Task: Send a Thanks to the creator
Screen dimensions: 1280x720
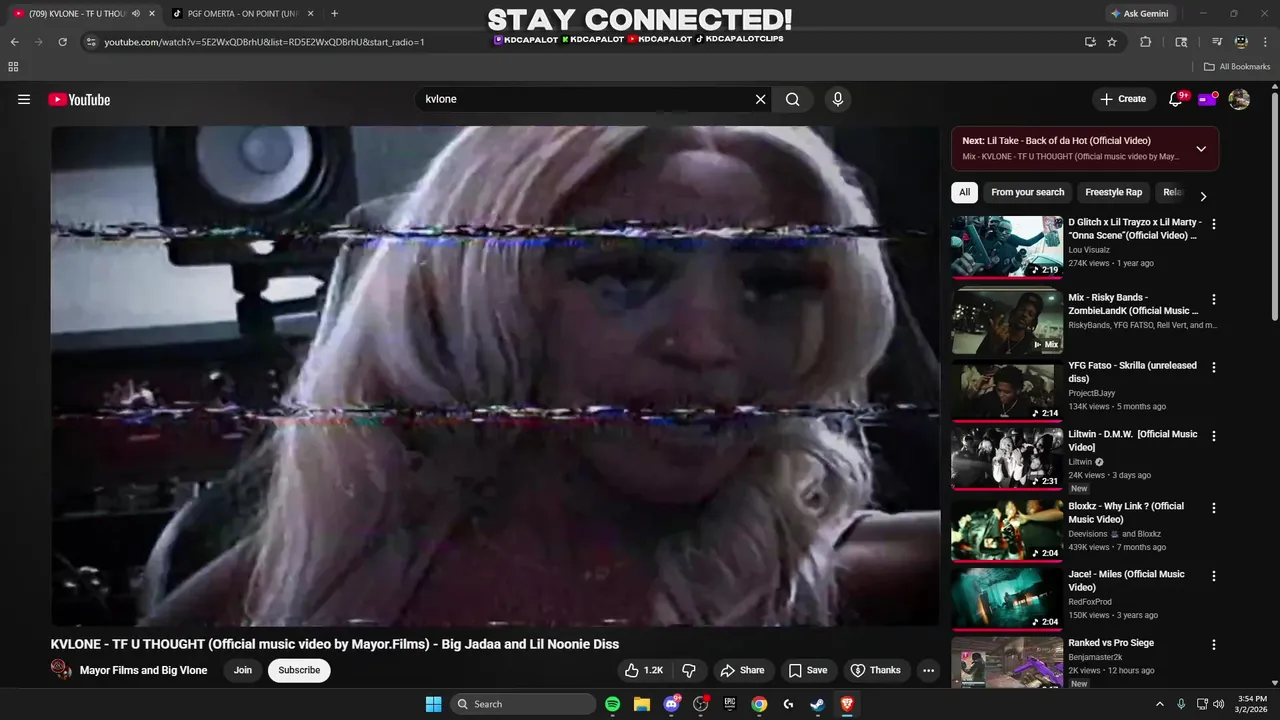Action: click(876, 670)
